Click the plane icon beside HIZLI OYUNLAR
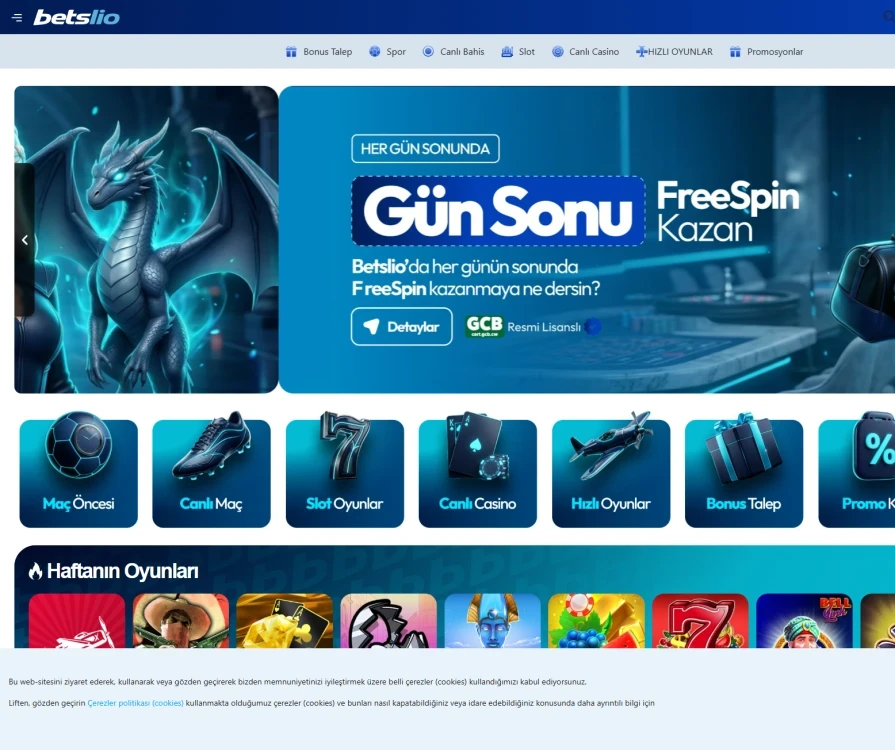 click(x=642, y=52)
